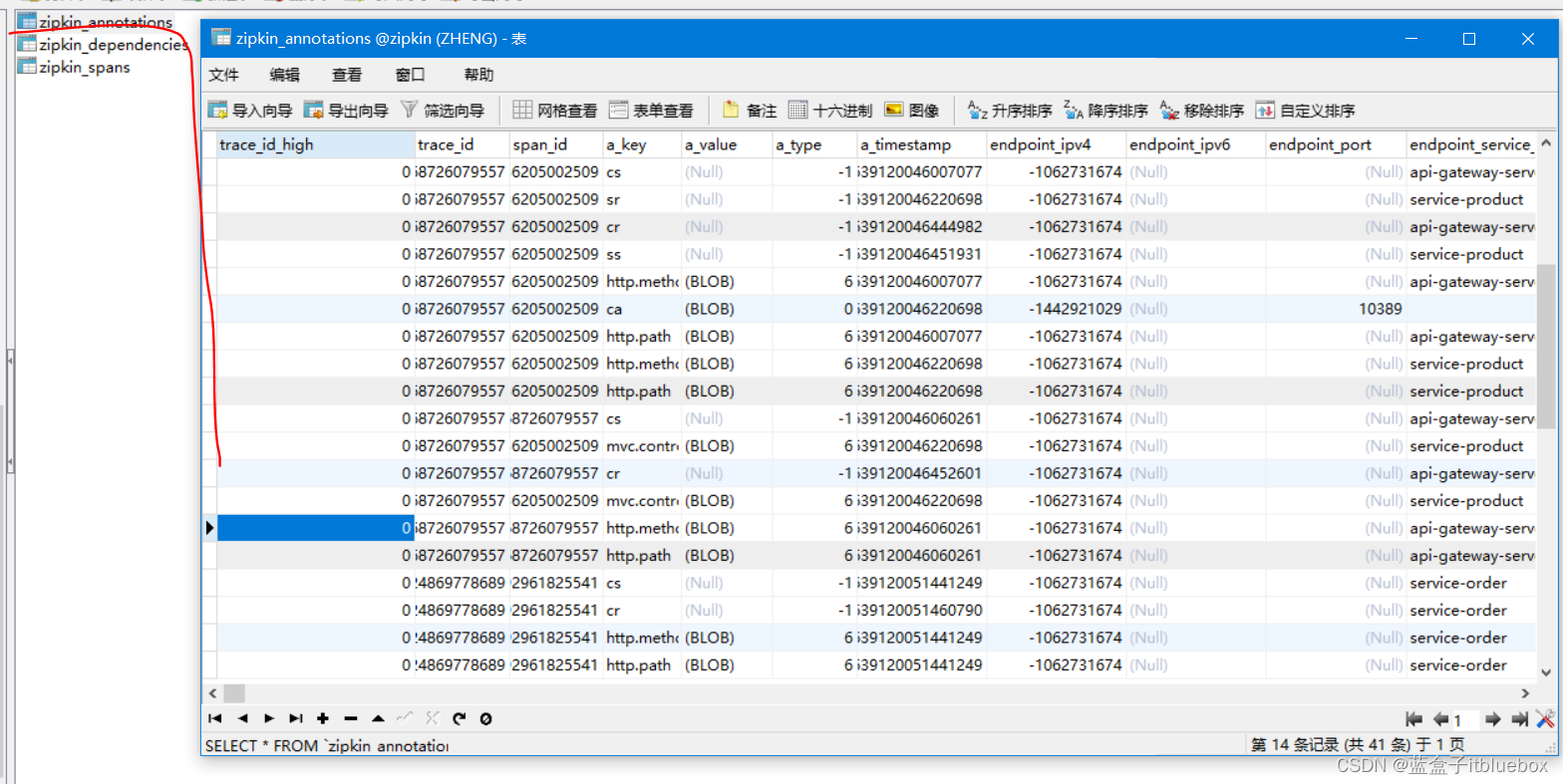The image size is (1563, 784).
Task: Open the 十六进制 hex viewer
Action: (x=830, y=111)
